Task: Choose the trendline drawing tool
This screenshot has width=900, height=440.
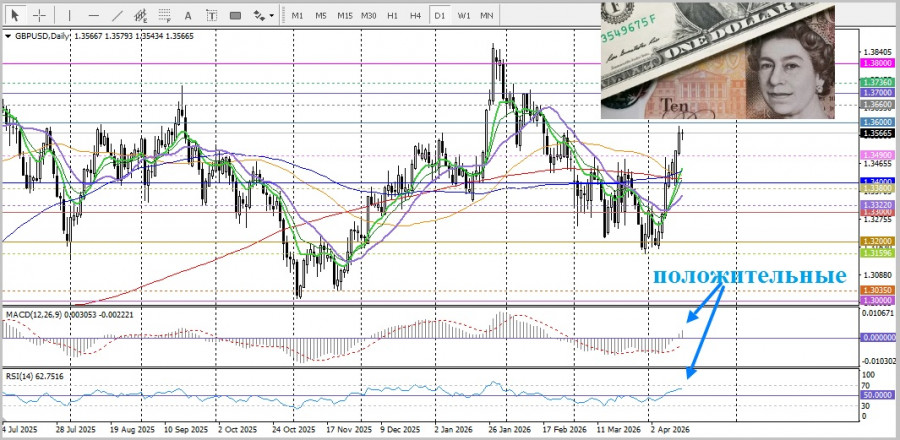Action: (116, 15)
